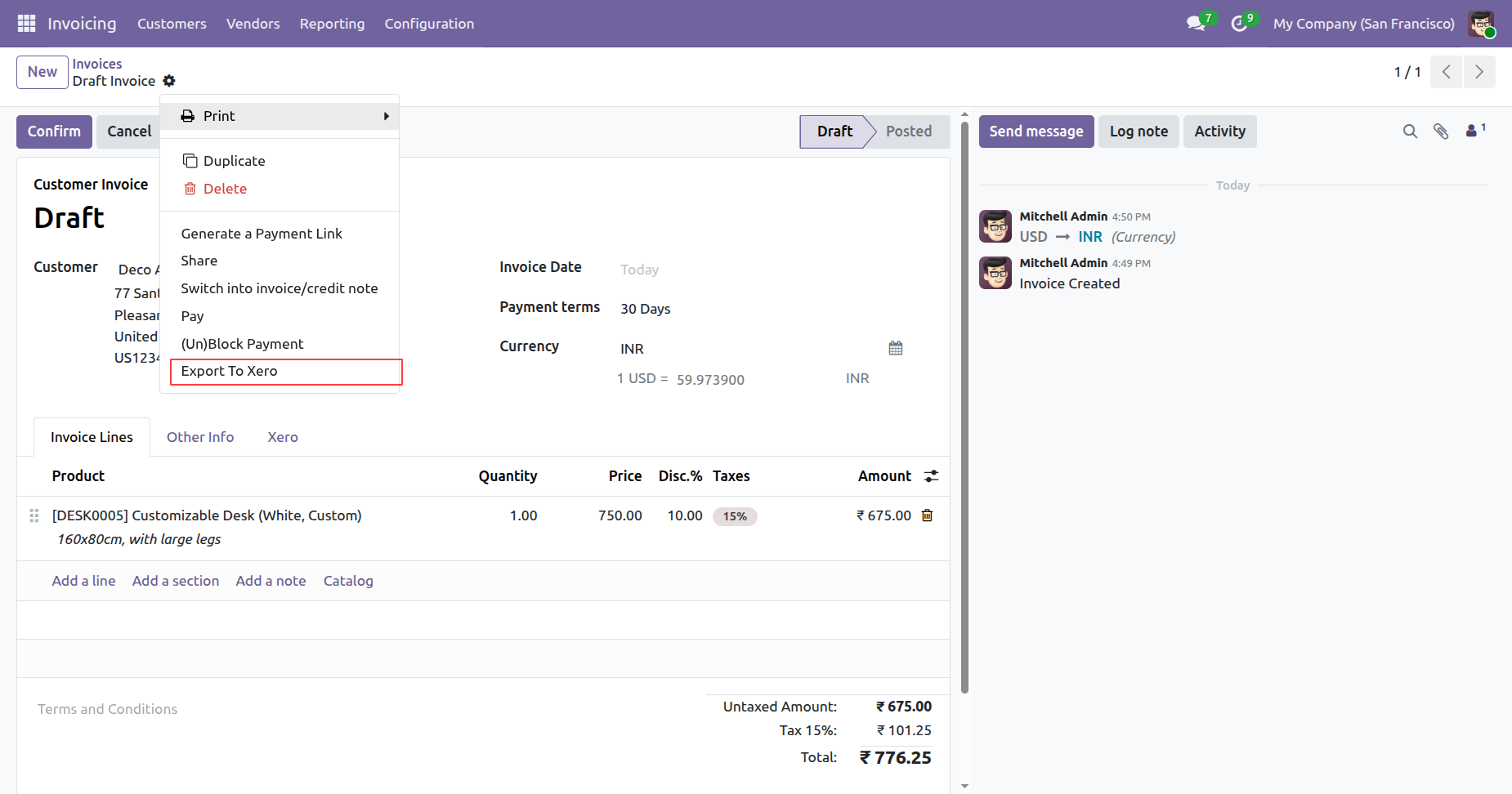1512x794 pixels.
Task: Open the apps grid menu icon
Action: [26, 24]
